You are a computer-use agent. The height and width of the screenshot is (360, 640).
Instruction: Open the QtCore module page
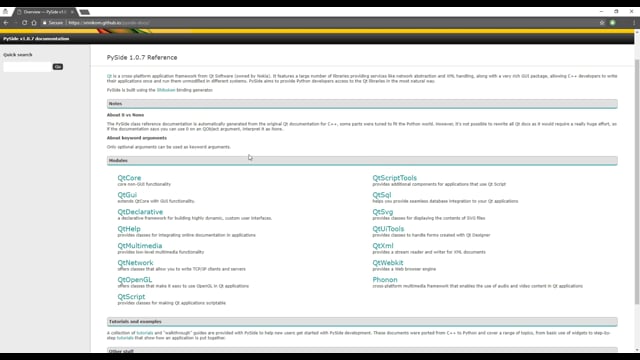(129, 178)
